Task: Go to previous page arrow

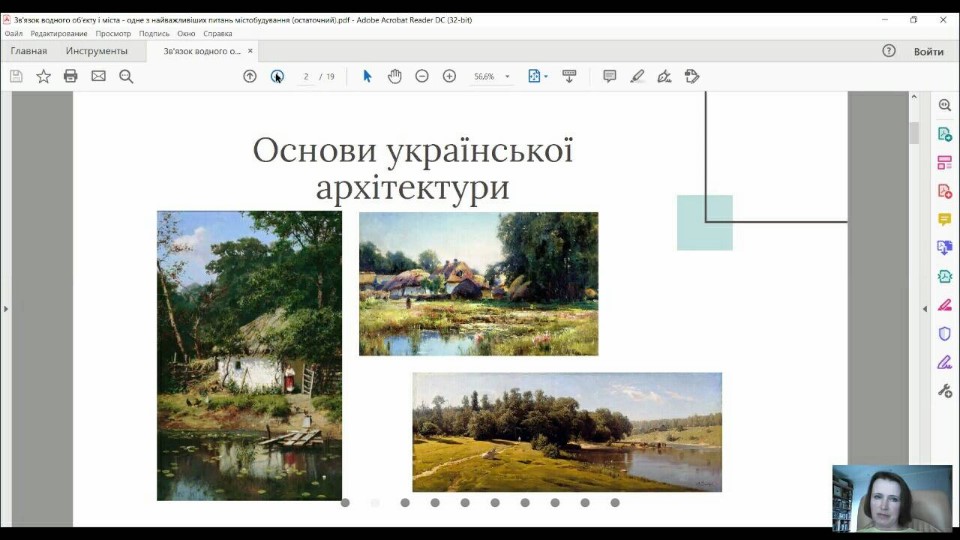Action: 250,76
